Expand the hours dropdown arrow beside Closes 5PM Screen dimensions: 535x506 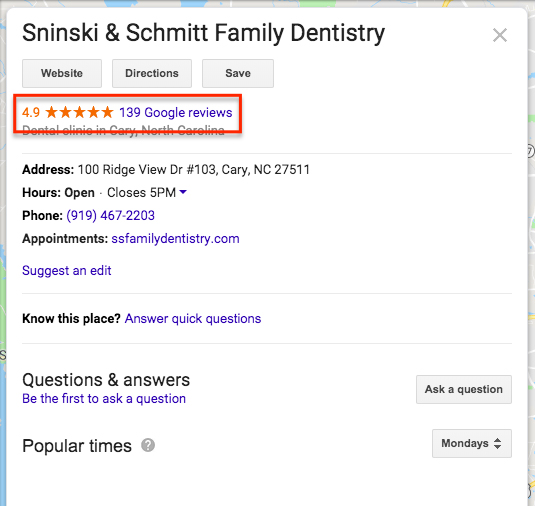[183, 192]
